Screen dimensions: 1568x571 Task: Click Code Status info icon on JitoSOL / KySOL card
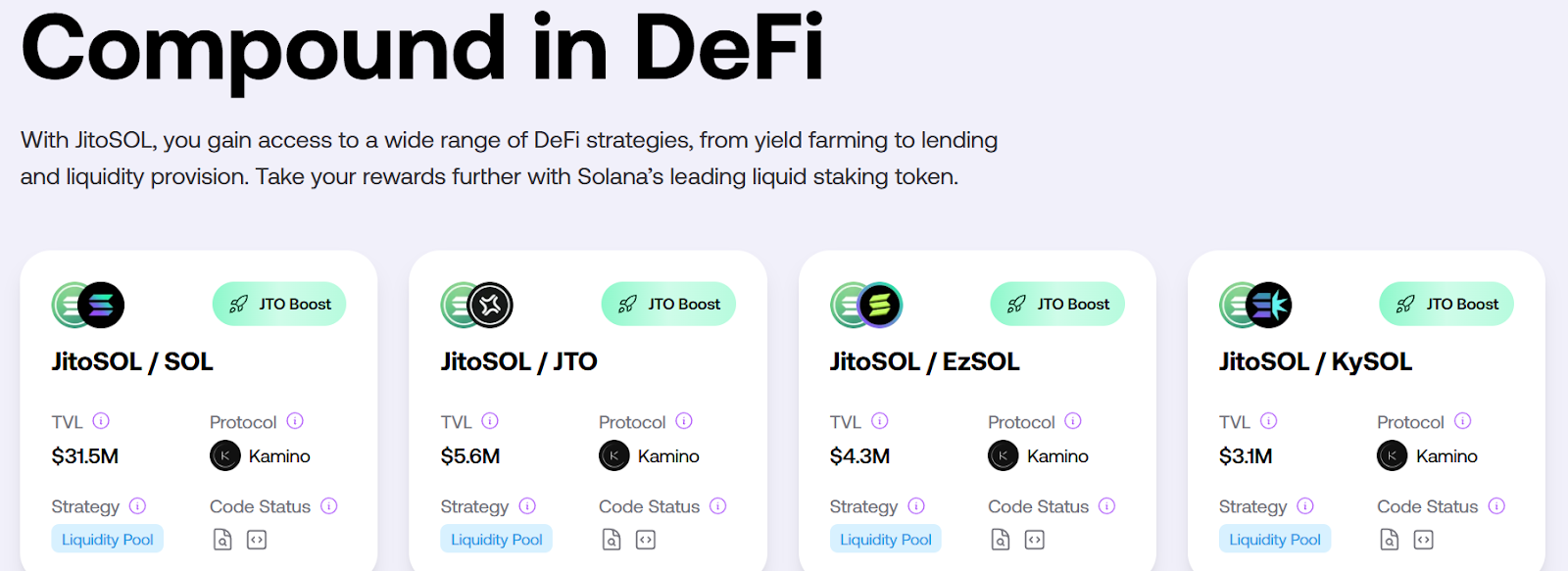point(1496,506)
